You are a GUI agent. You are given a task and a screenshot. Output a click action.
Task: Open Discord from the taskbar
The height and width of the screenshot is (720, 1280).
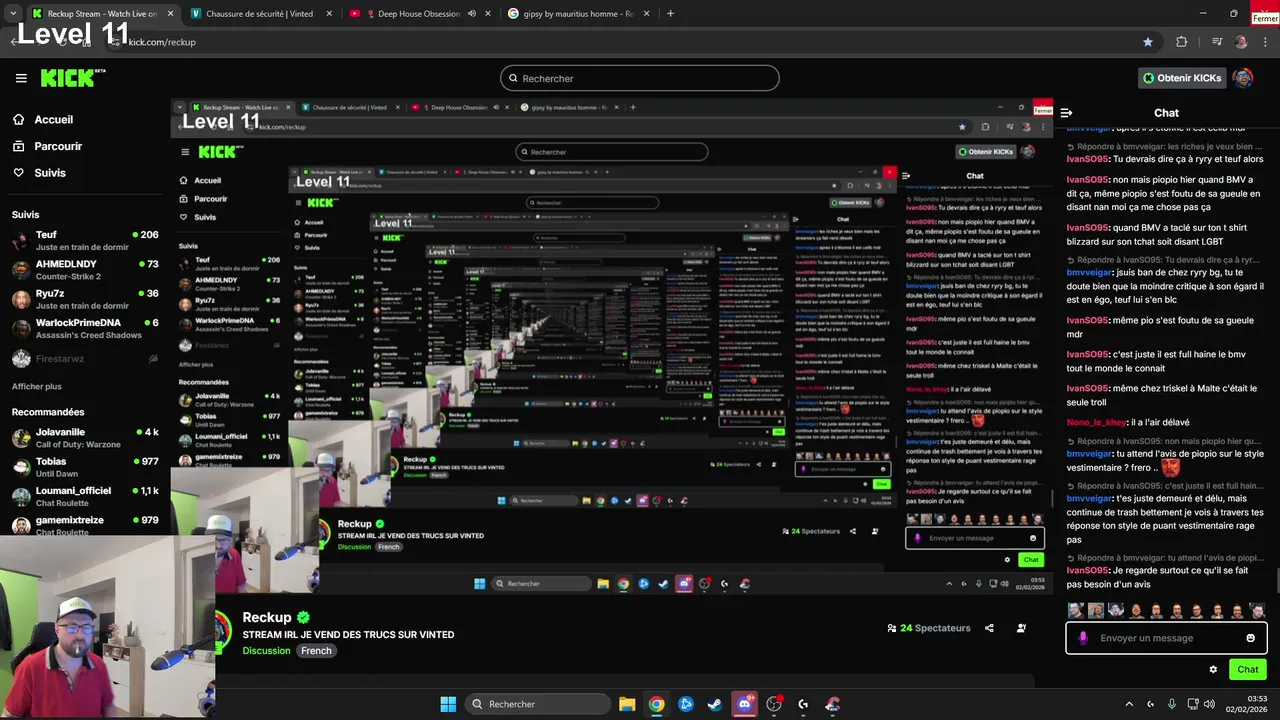[x=744, y=704]
